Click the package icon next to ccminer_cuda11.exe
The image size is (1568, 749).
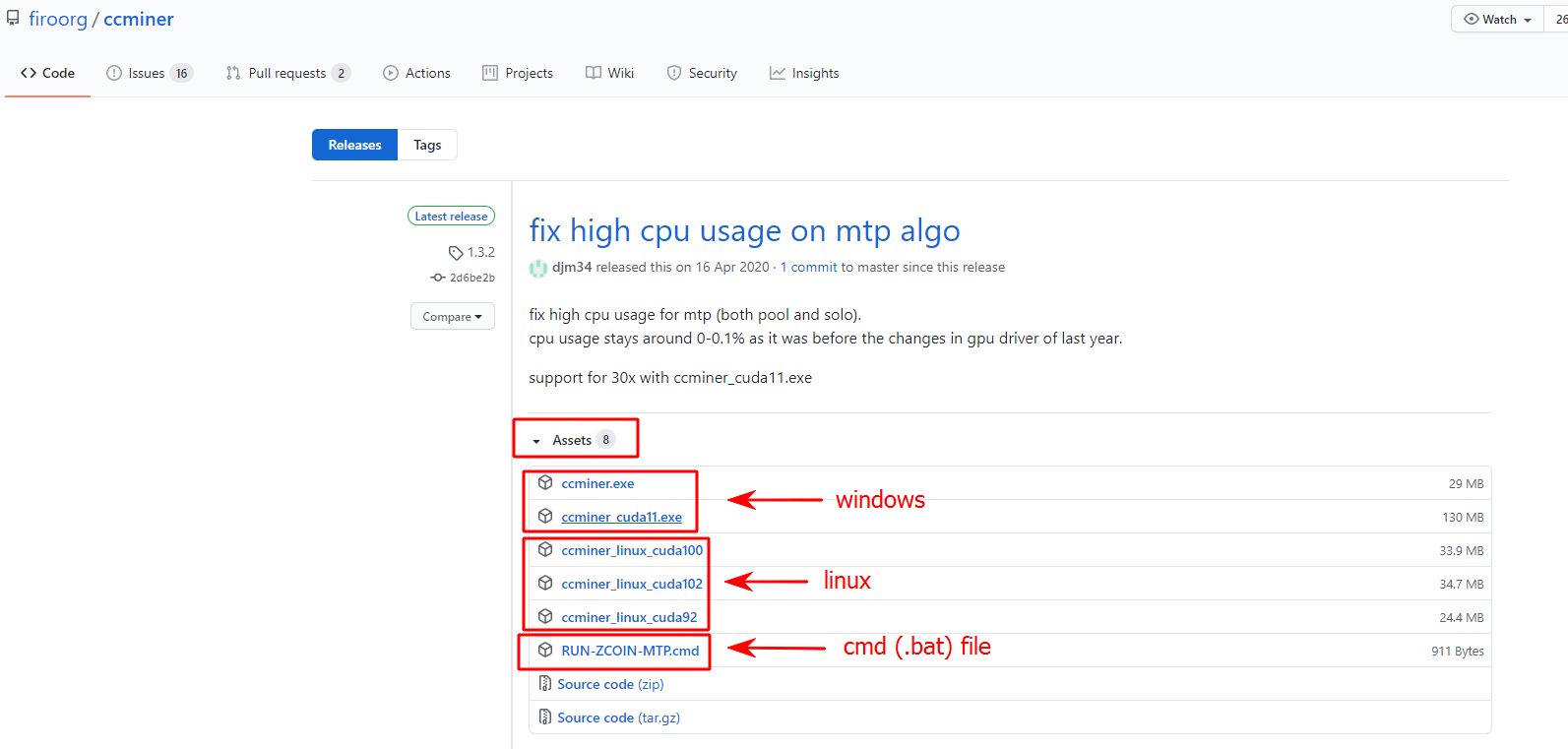tap(545, 516)
